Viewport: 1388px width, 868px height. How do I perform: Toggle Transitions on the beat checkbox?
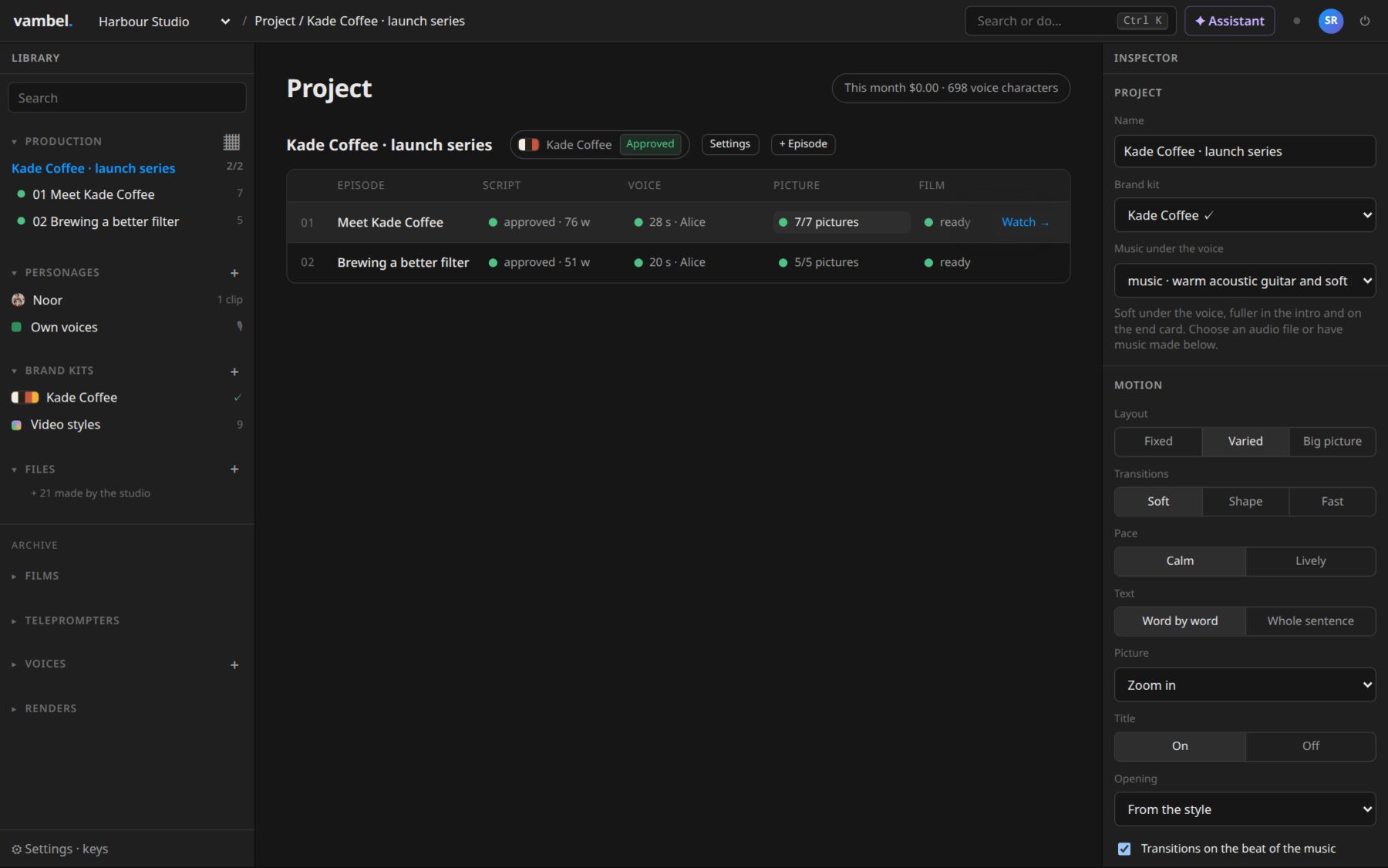click(x=1124, y=849)
